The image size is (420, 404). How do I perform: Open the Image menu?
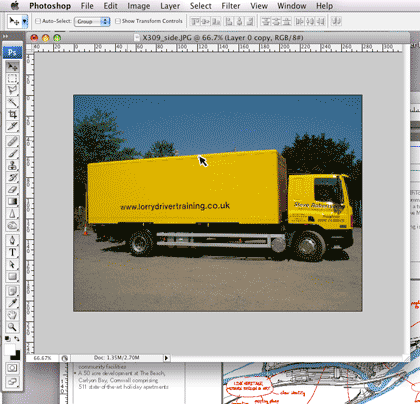click(139, 6)
